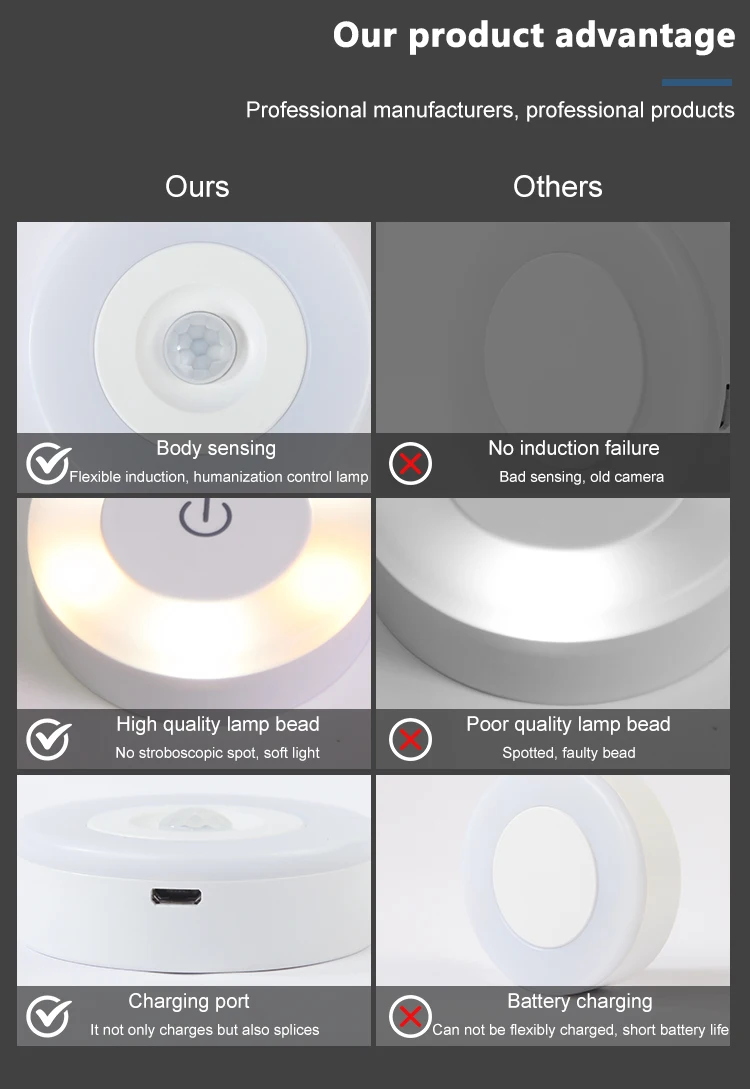Image resolution: width=750 pixels, height=1089 pixels.
Task: Click the blue accent bar under the title
Action: click(x=697, y=82)
